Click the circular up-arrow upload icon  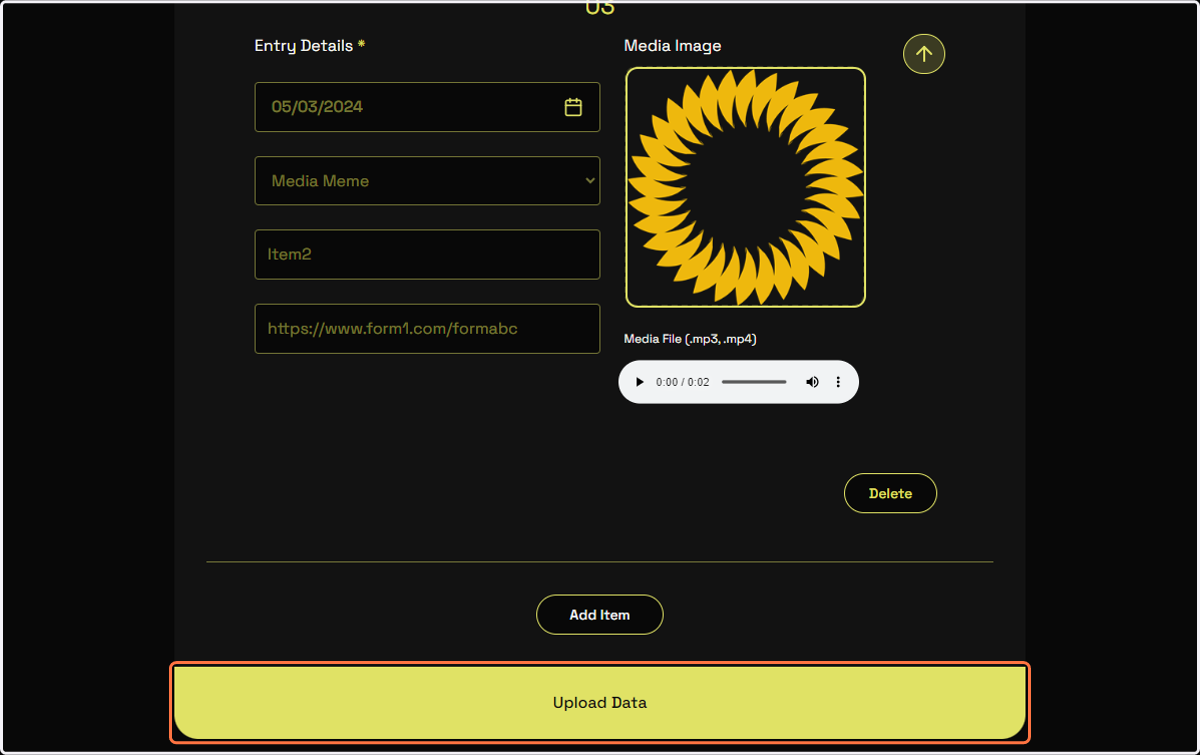point(924,54)
